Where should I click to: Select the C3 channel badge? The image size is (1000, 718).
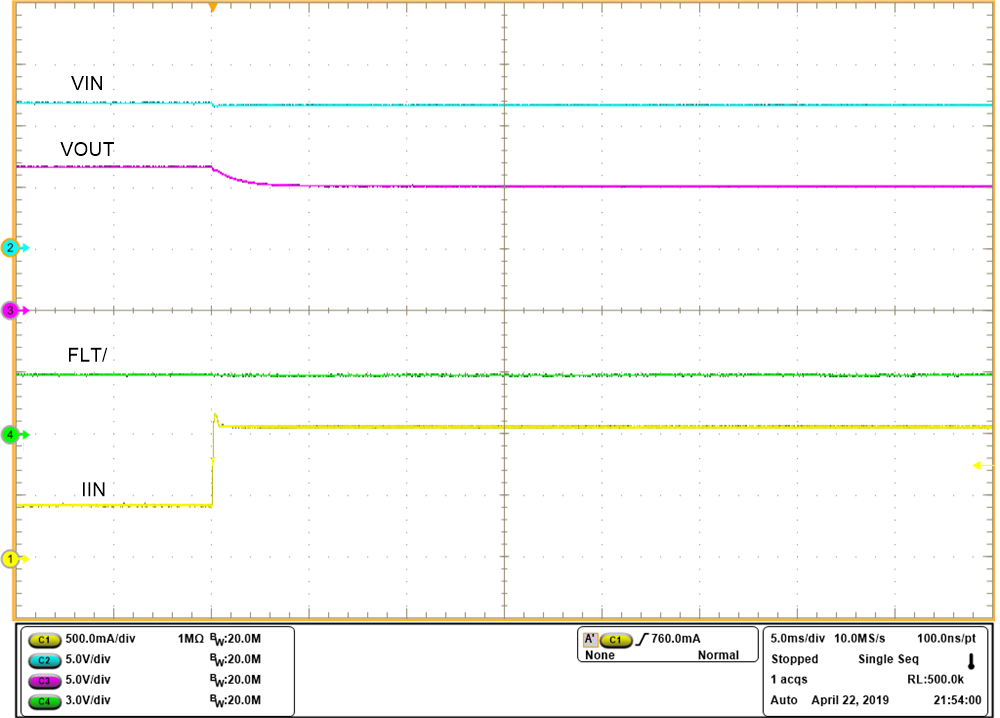point(43,681)
